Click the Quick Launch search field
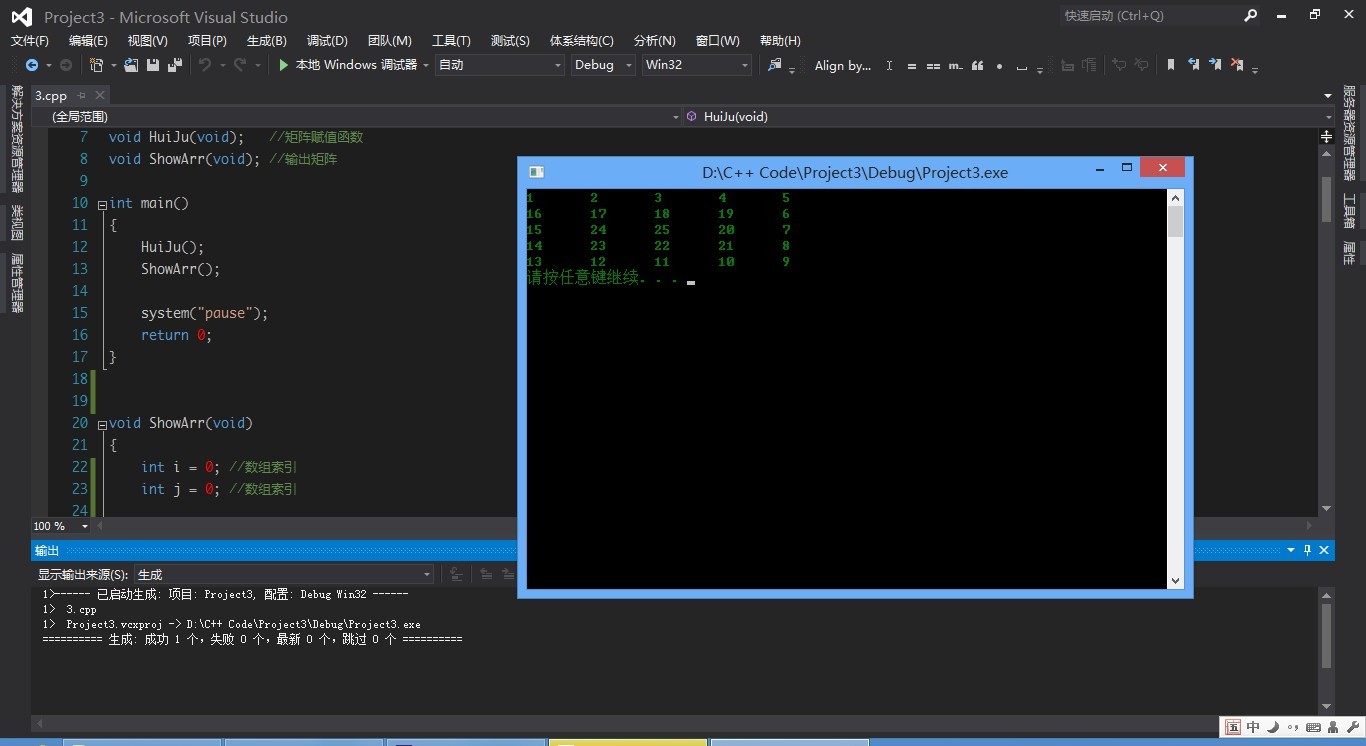1366x746 pixels. (1148, 16)
